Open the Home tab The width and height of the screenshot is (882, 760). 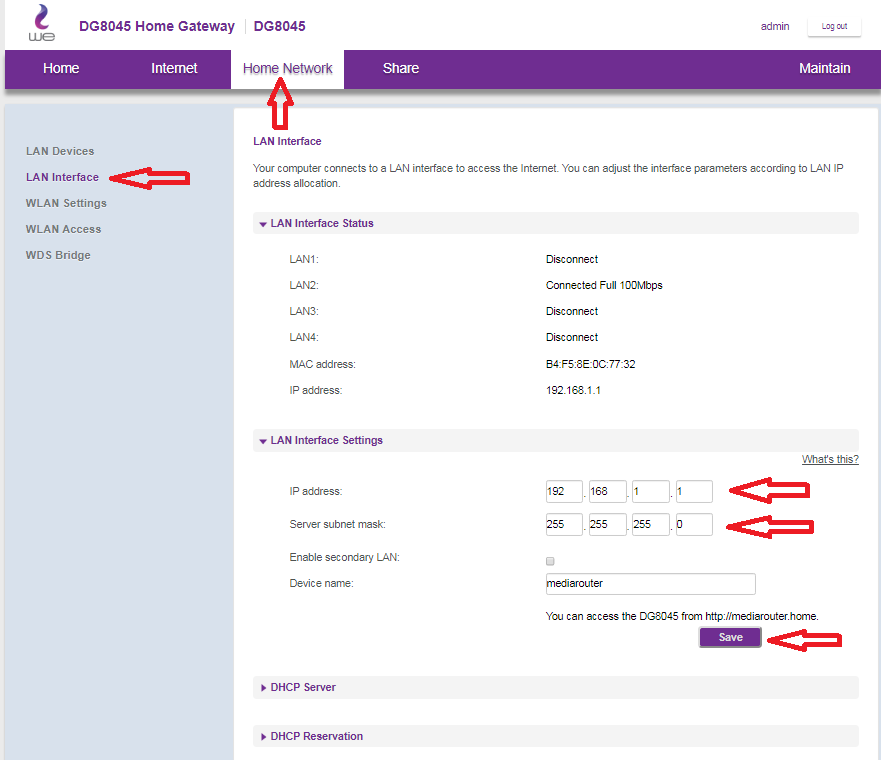click(x=61, y=69)
